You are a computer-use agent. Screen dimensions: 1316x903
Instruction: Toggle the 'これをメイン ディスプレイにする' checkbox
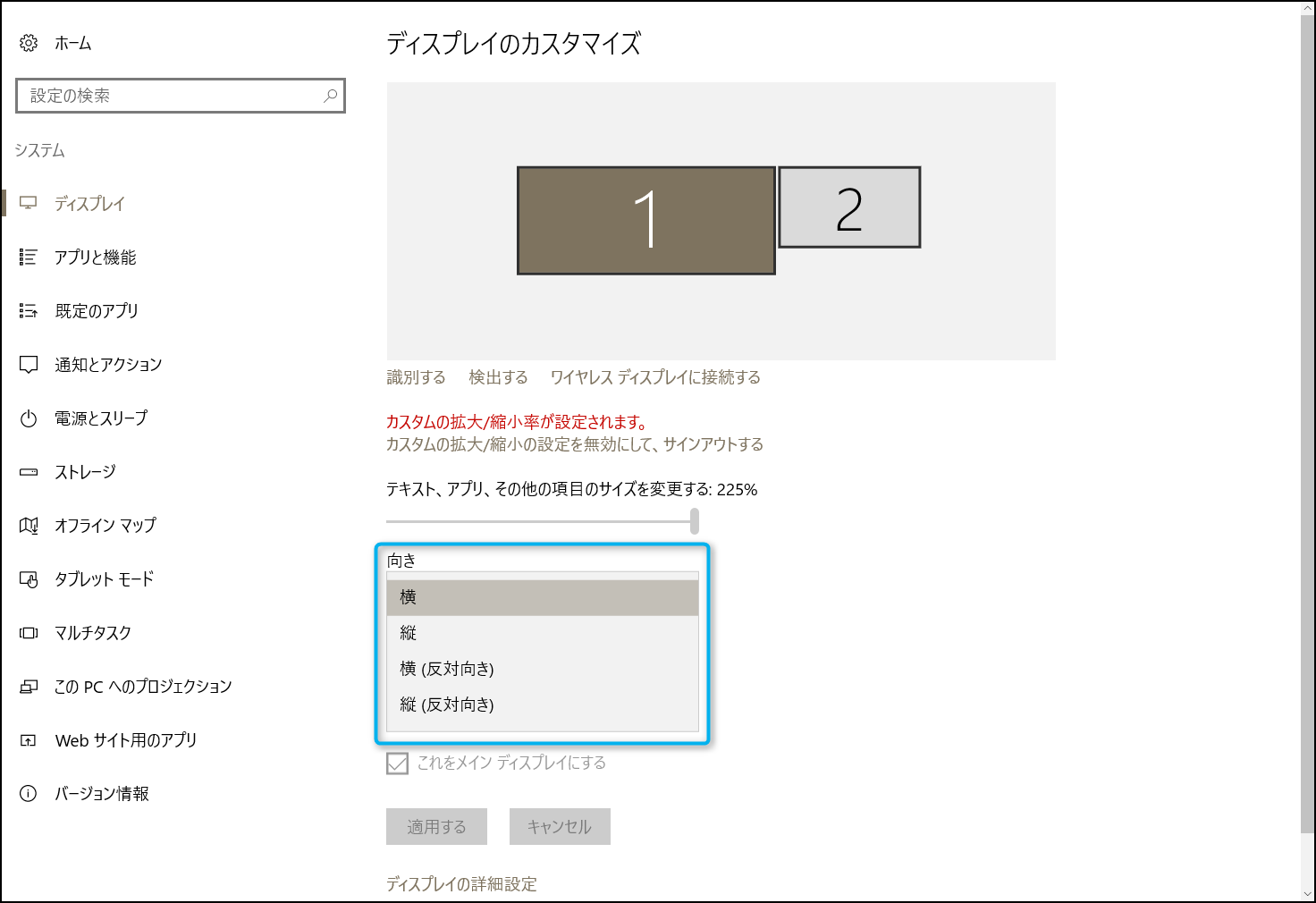tap(397, 764)
